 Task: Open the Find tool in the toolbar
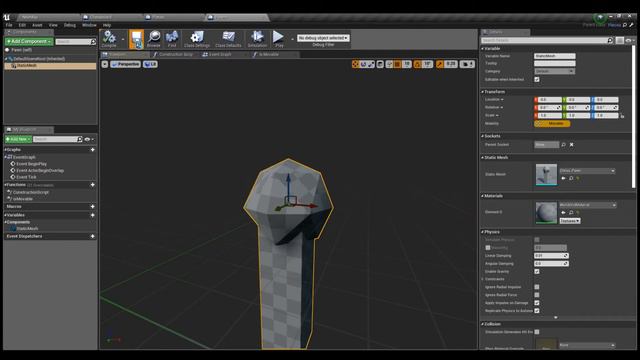point(172,39)
